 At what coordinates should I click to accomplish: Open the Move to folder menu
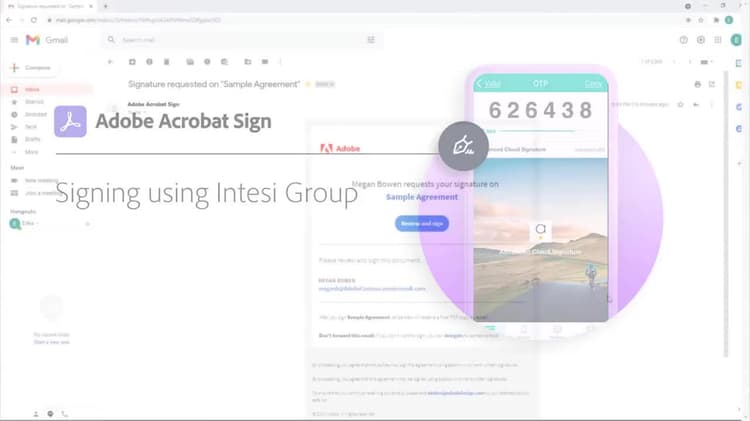click(x=247, y=62)
